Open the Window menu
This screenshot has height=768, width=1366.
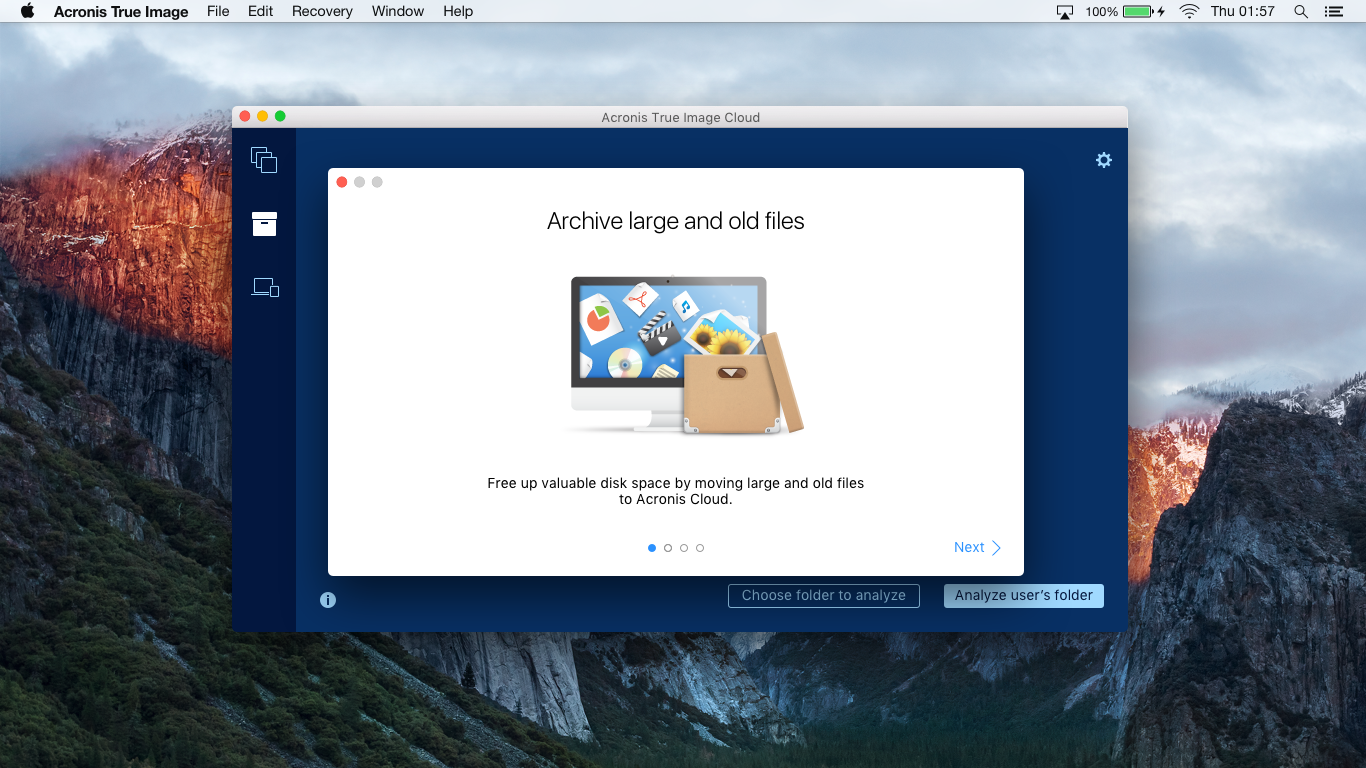[x=398, y=12]
